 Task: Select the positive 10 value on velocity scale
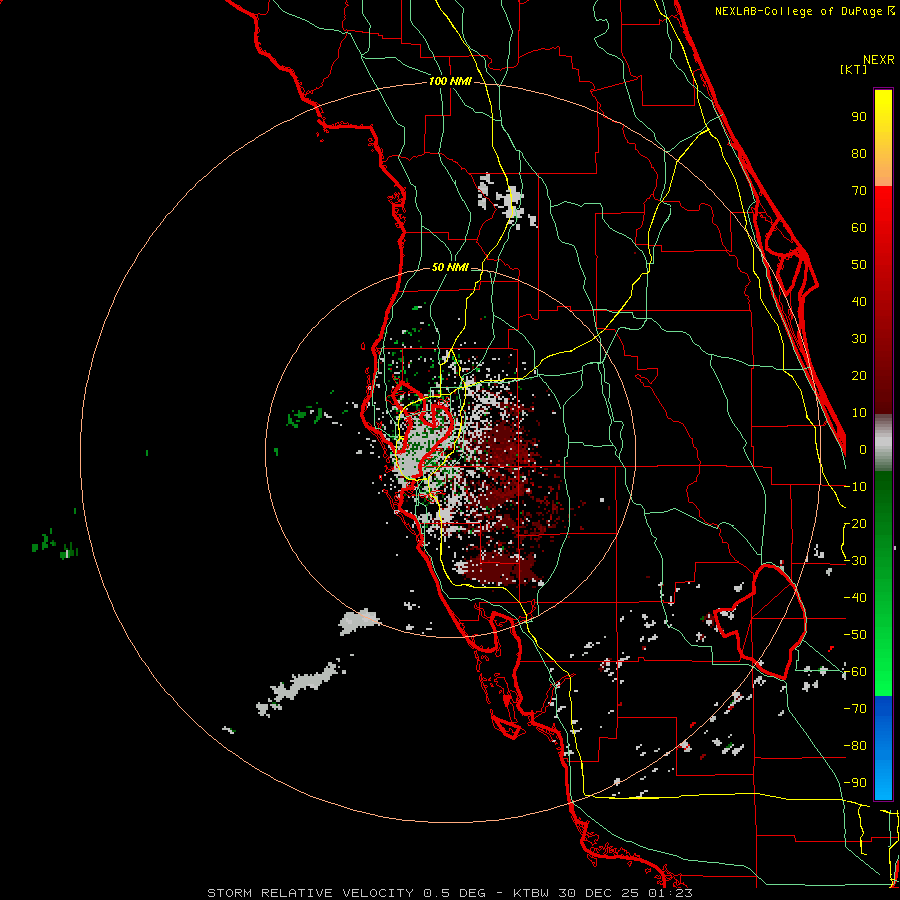(x=859, y=413)
